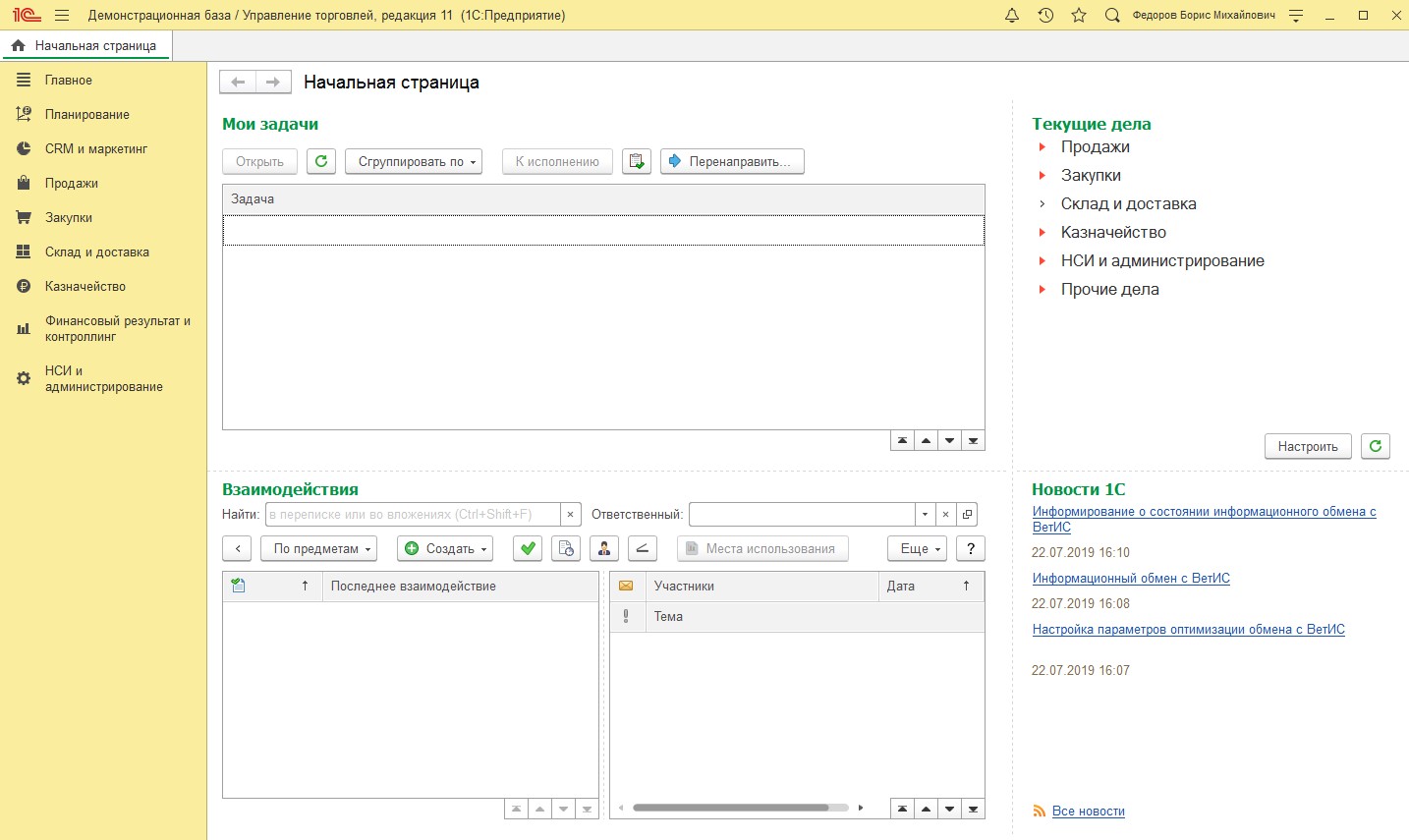Open the Все новости link
Screen dimensions: 1409x840
pos(1088,812)
